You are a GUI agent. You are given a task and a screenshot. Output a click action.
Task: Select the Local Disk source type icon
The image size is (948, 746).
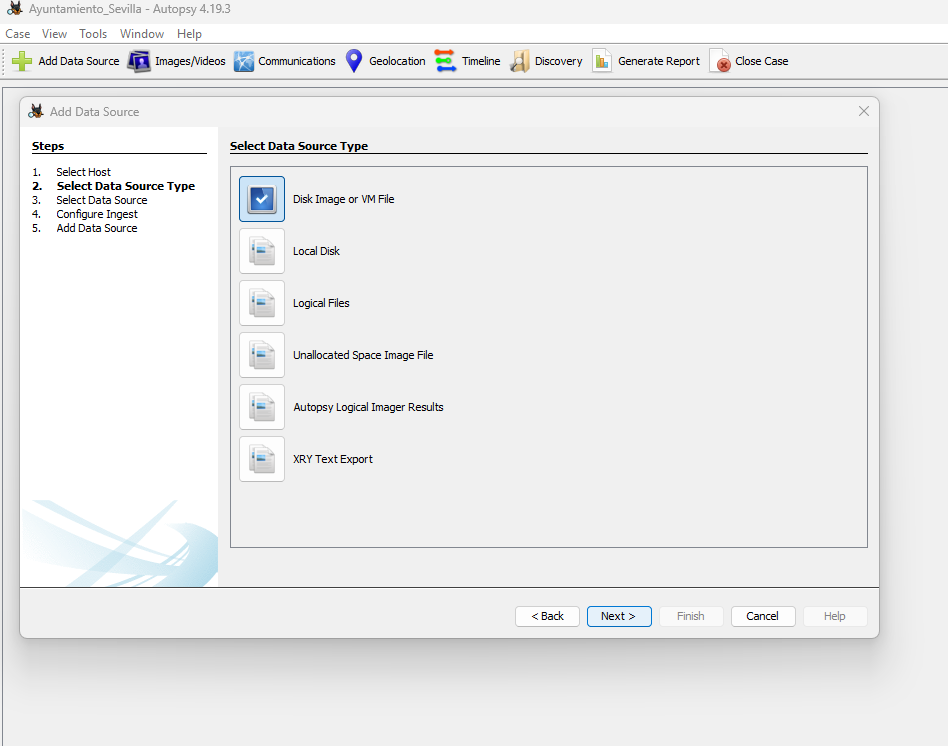[262, 251]
